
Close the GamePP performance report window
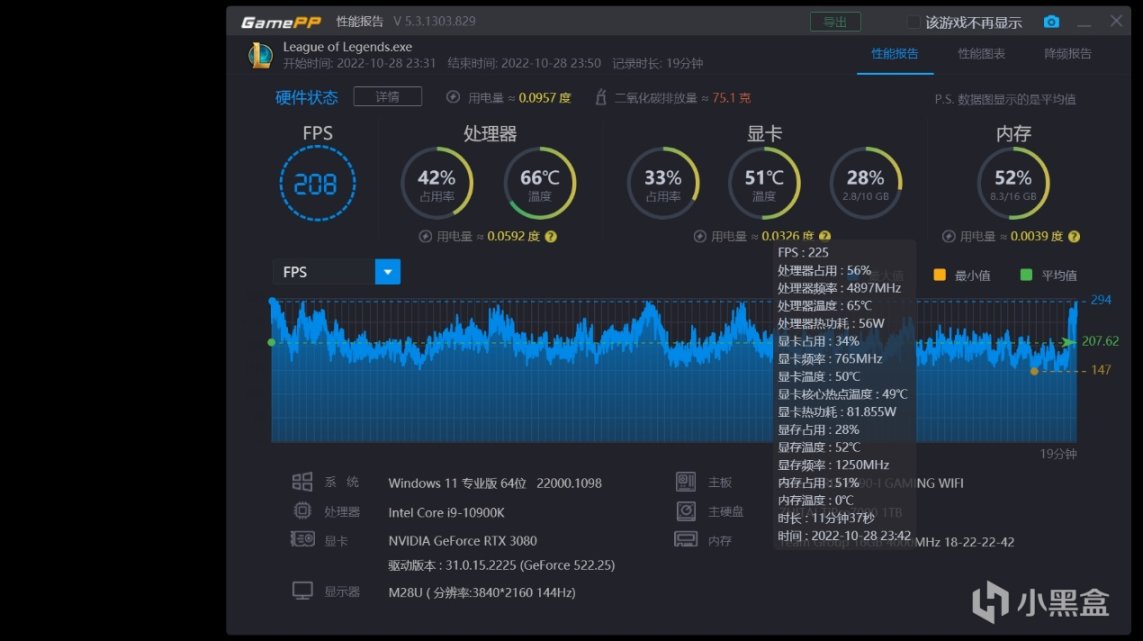[x=1116, y=21]
